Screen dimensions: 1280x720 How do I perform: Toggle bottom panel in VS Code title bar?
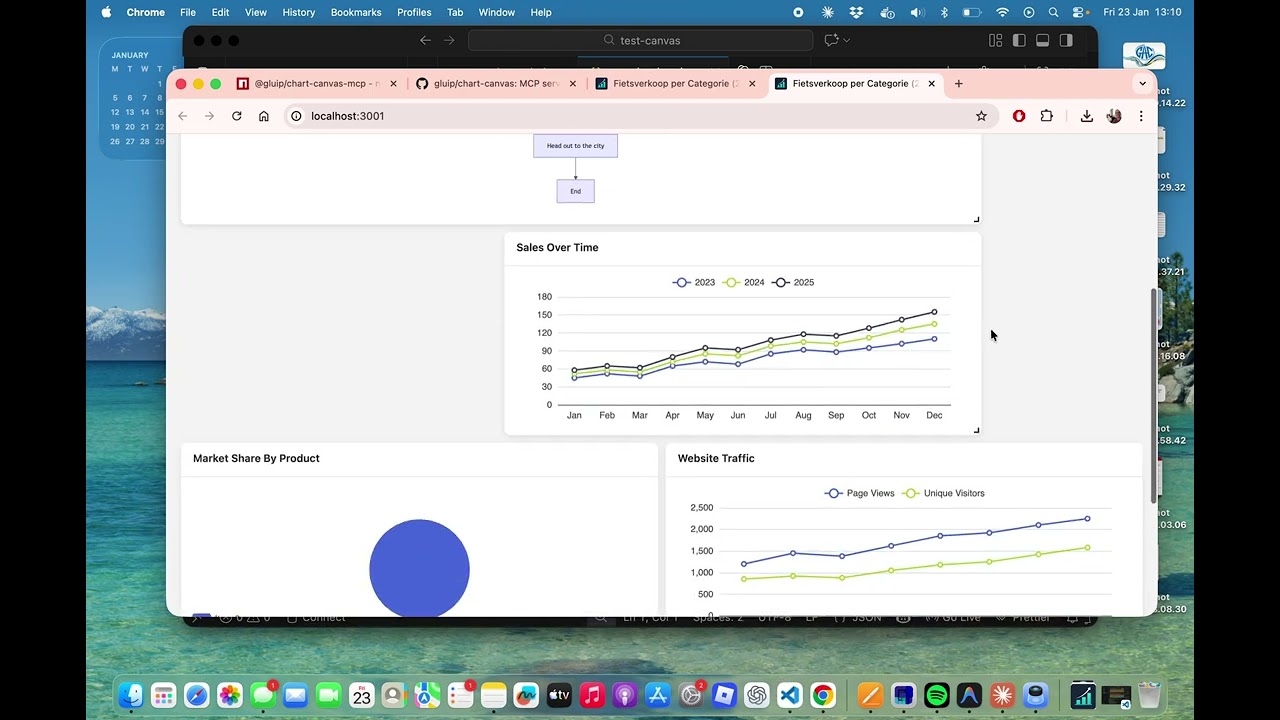click(x=1042, y=40)
